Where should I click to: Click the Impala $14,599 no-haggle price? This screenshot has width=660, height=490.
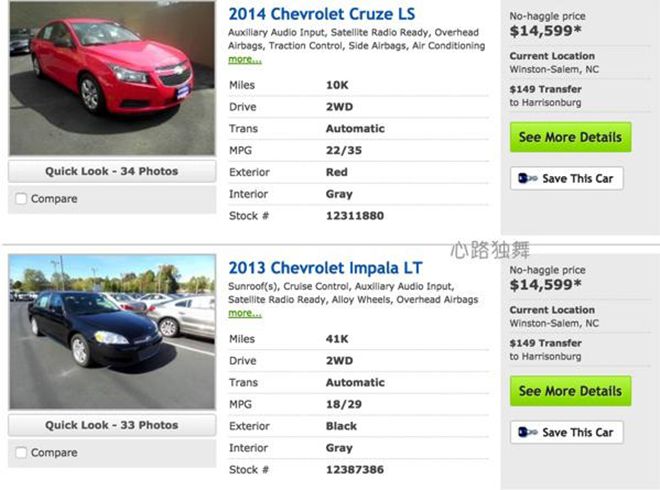pyautogui.click(x=546, y=285)
